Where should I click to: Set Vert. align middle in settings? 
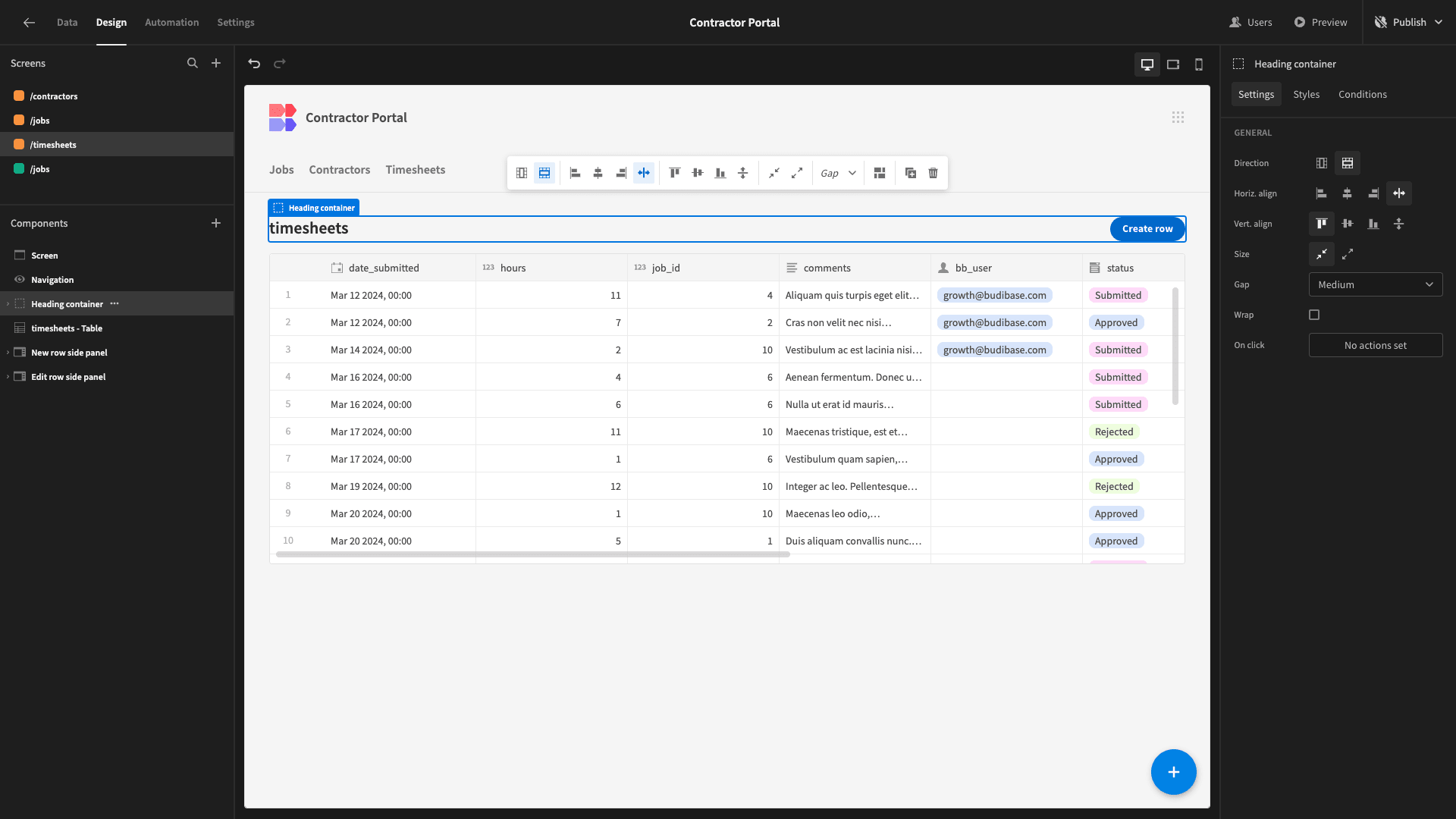pos(1348,224)
